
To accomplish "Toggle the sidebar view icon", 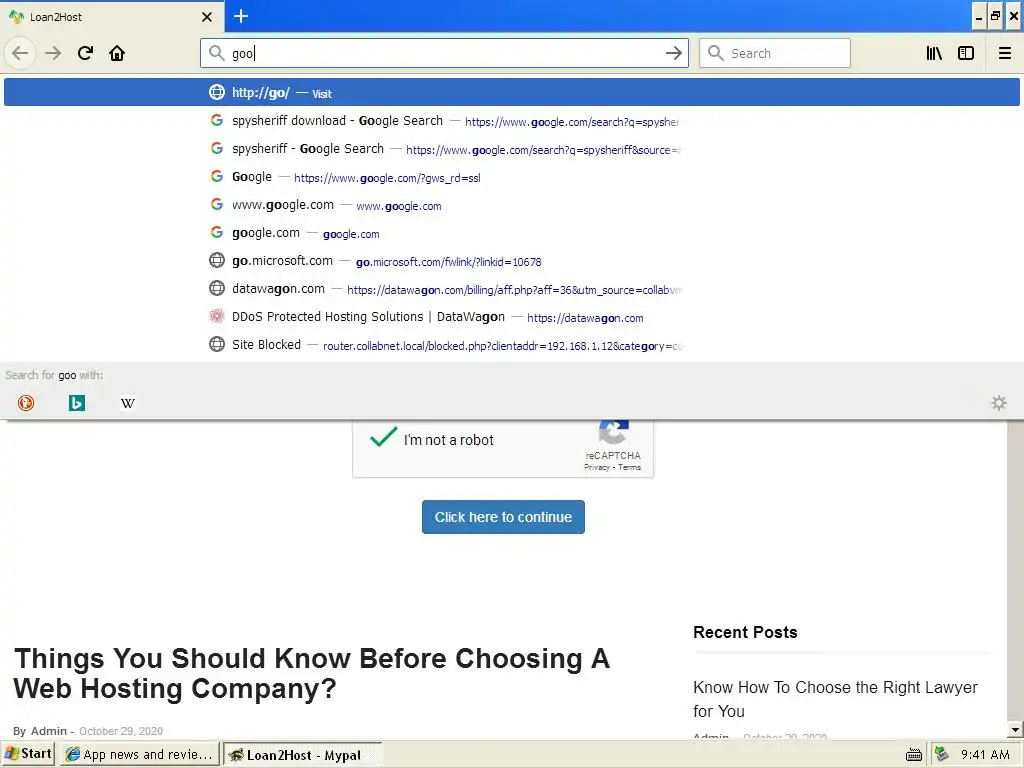I will tap(966, 53).
